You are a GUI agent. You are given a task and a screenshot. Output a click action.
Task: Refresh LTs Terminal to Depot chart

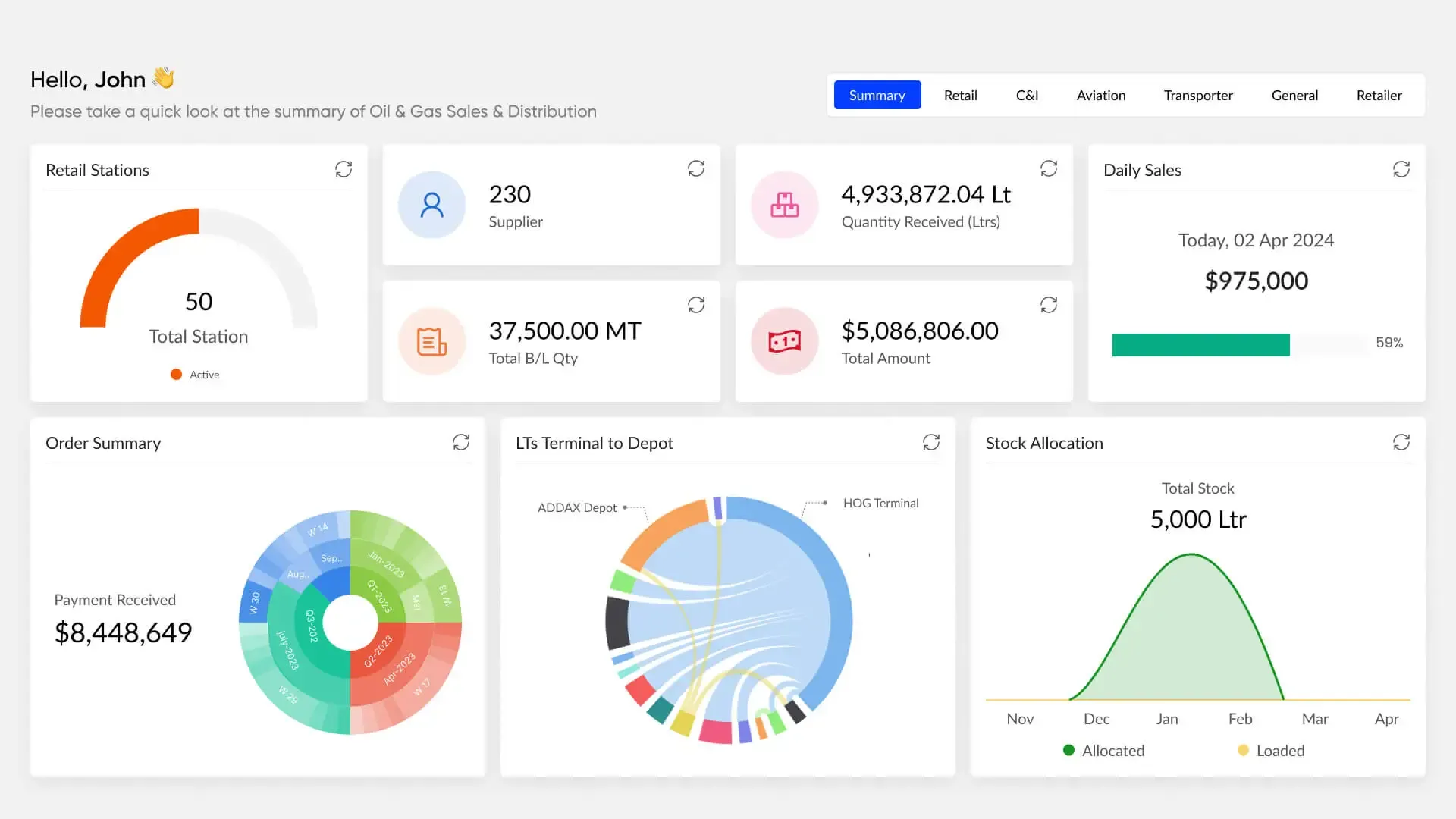tap(931, 442)
